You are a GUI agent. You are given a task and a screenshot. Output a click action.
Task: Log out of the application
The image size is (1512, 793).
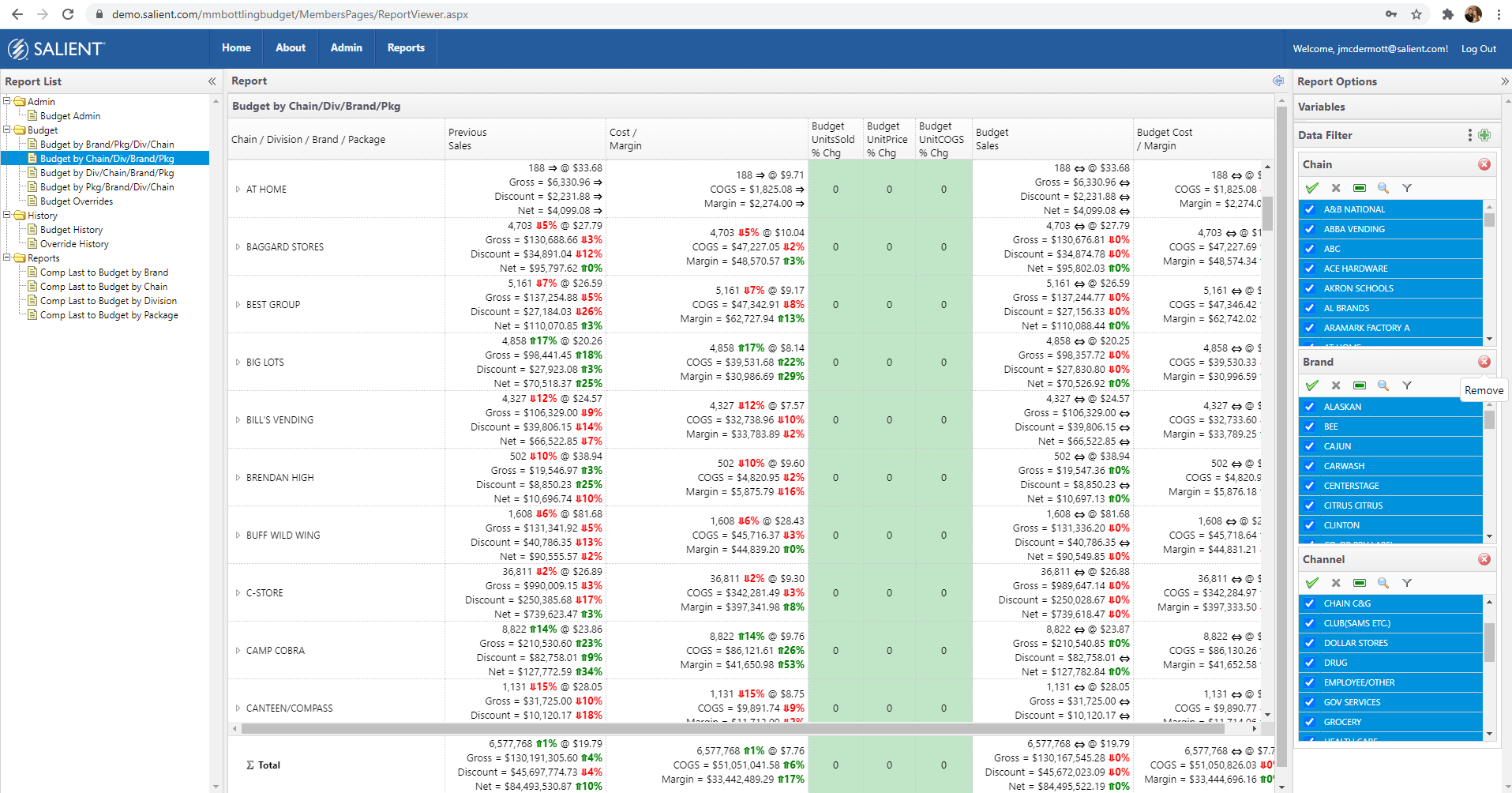[1478, 49]
